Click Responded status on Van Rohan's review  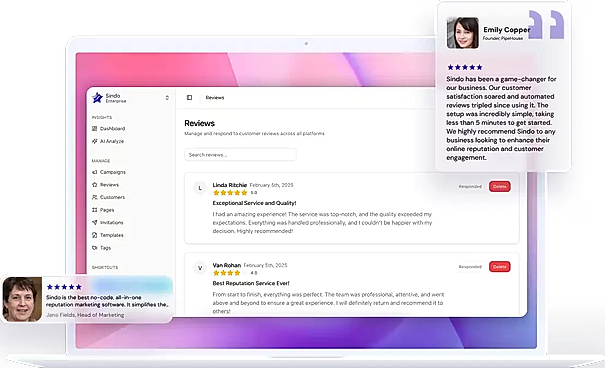pos(470,267)
